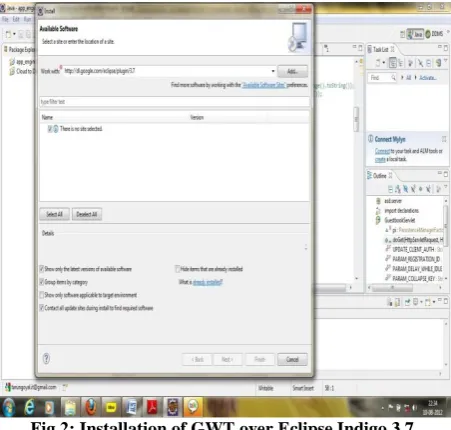Click the Cancel button in Install dialog

(x=292, y=359)
